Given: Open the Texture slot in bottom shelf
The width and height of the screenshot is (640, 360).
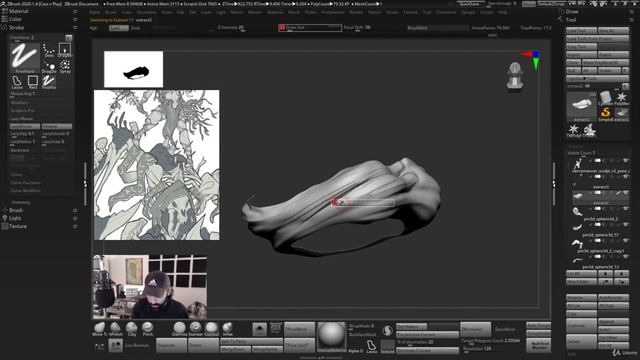Looking at the screenshot, I should point(387,347).
